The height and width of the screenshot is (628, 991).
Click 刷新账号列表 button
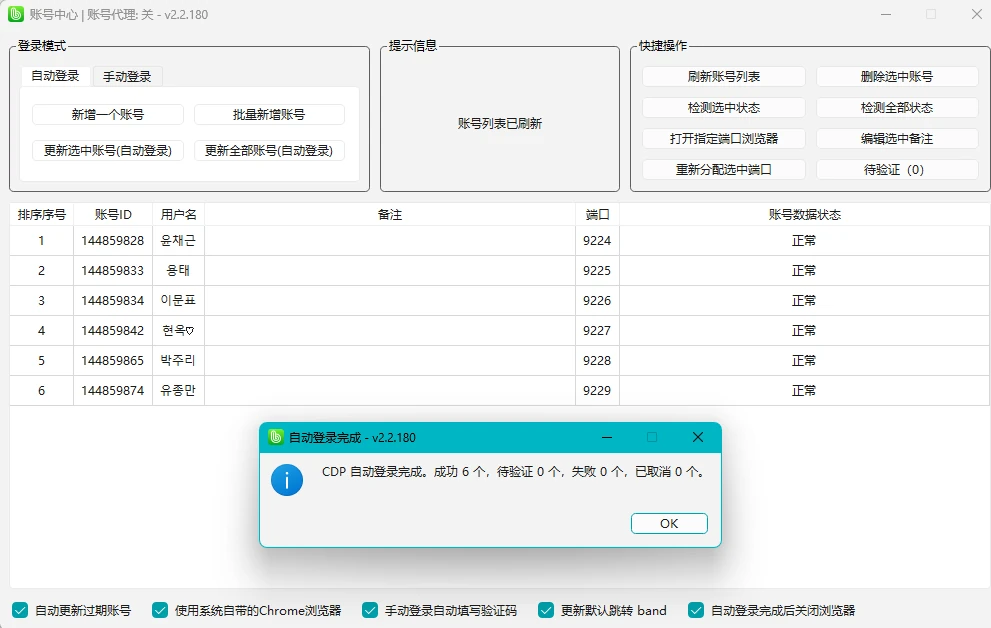click(x=724, y=76)
